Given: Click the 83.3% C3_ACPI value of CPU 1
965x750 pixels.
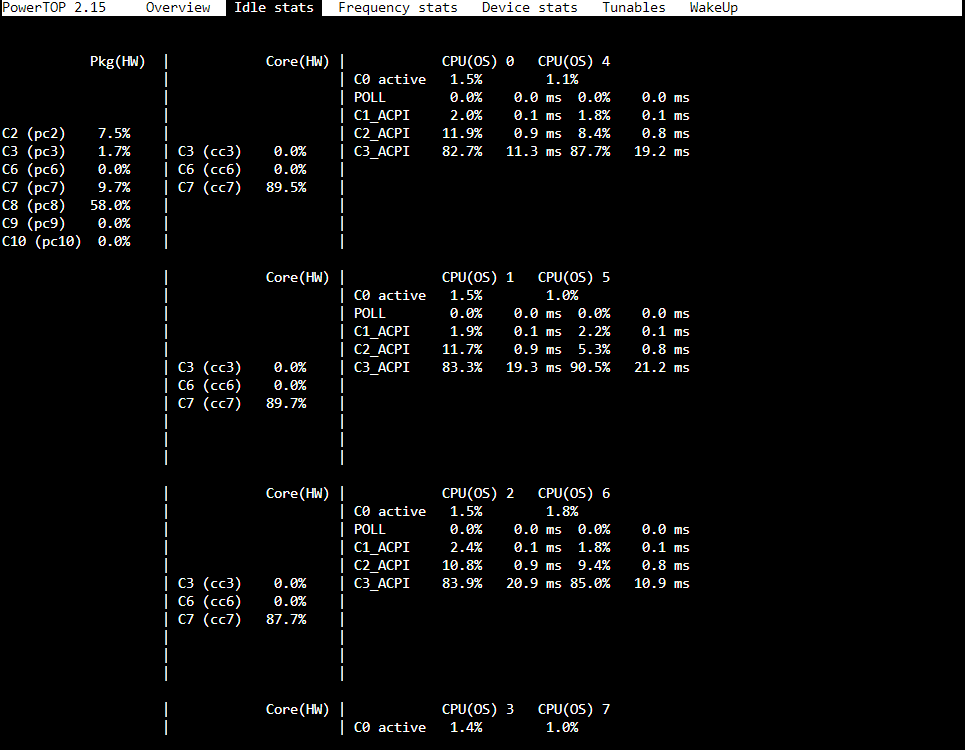Looking at the screenshot, I should coord(462,367).
